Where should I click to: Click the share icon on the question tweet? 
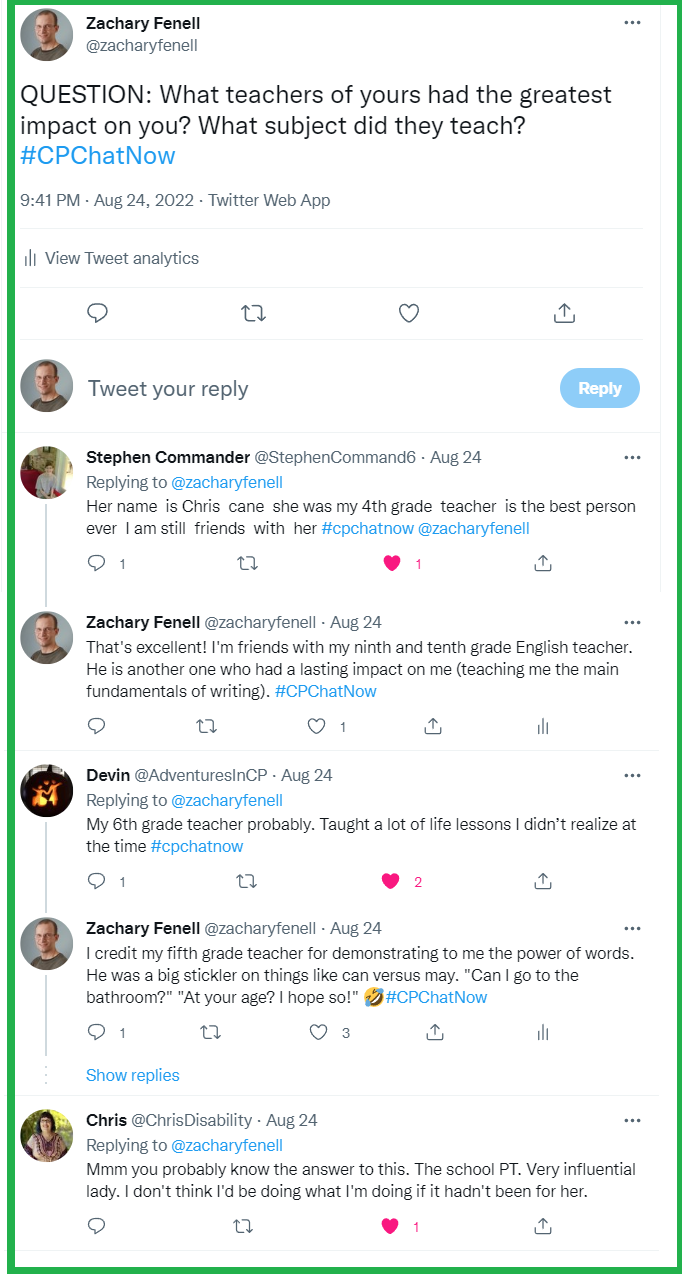(564, 313)
